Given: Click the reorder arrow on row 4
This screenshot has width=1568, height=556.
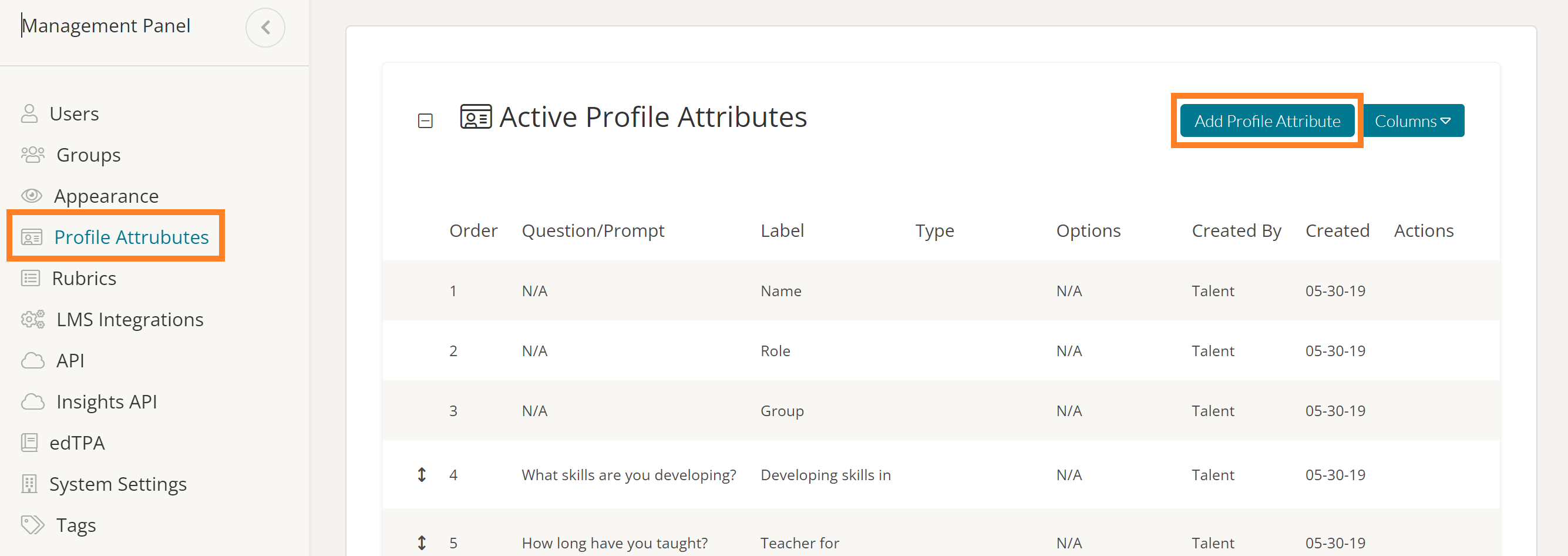Looking at the screenshot, I should 422,474.
